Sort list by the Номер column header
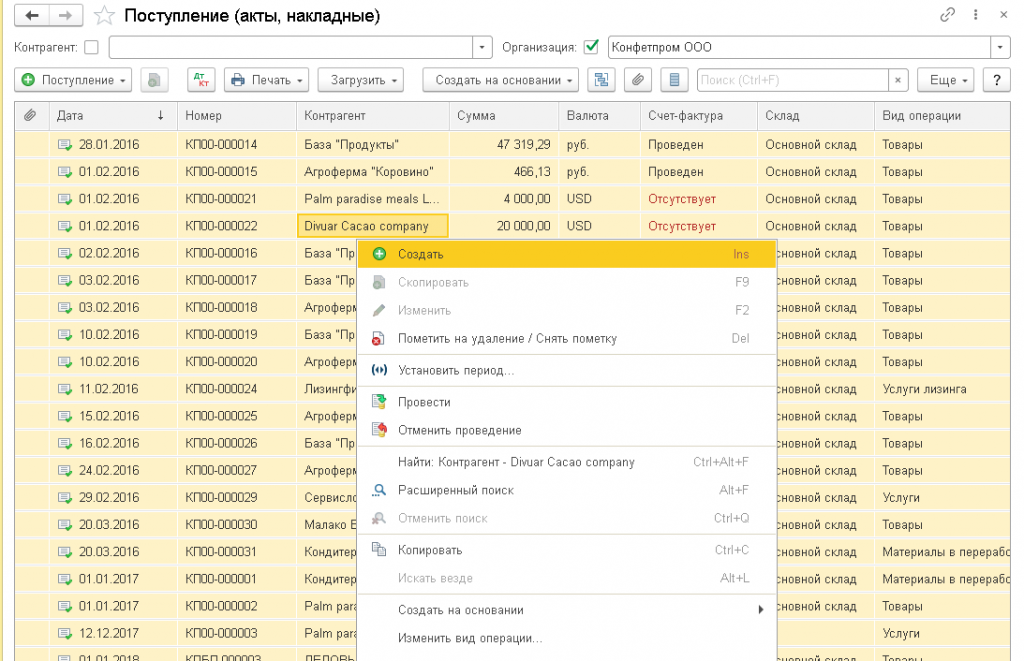The height and width of the screenshot is (661, 1024). (x=237, y=116)
